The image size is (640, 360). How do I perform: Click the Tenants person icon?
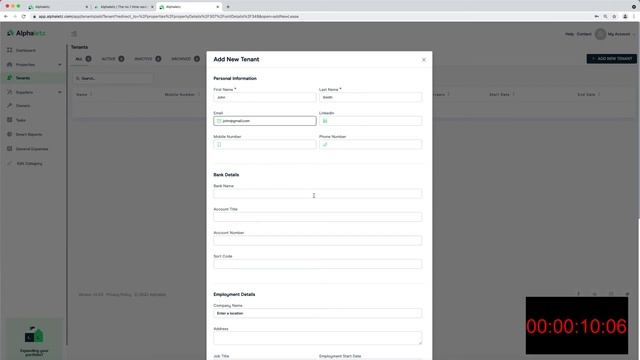pyautogui.click(x=9, y=78)
